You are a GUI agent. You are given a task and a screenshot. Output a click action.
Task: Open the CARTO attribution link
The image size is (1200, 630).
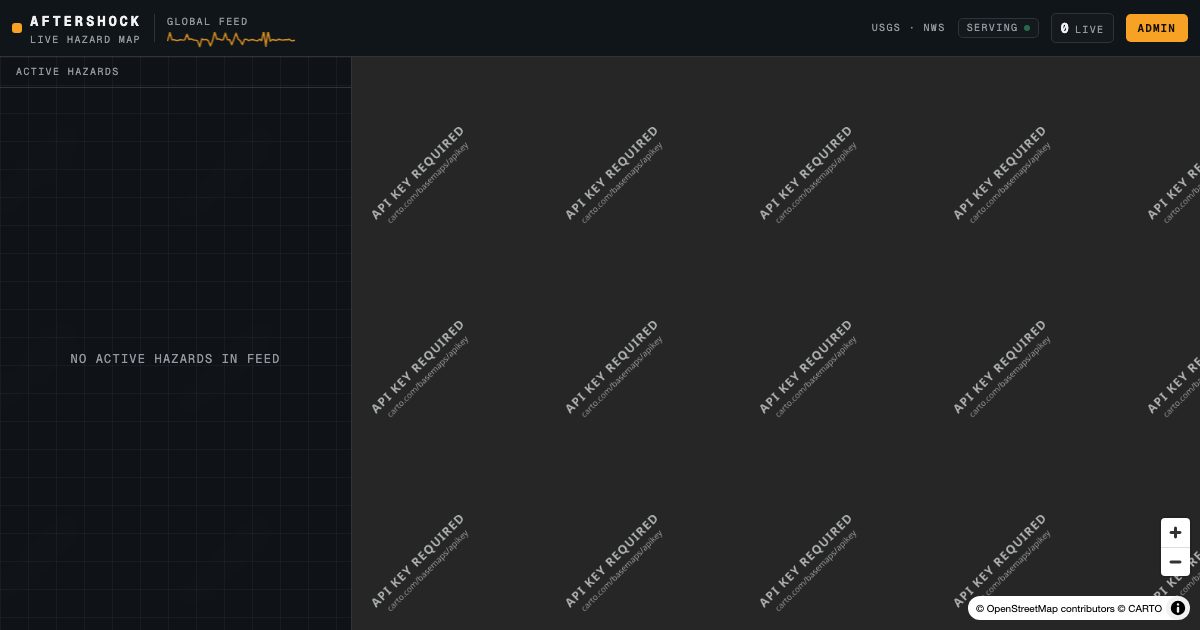[x=1144, y=609]
